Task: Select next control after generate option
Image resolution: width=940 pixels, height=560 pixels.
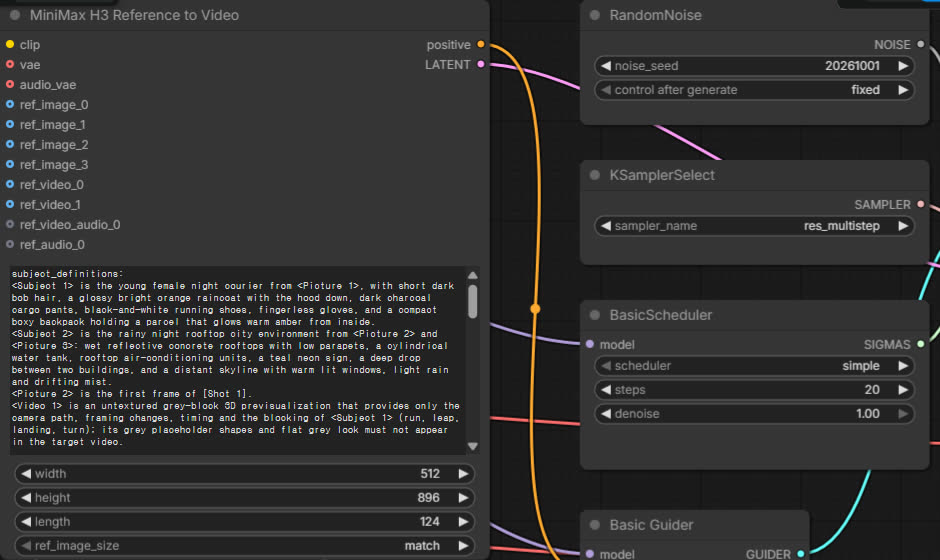Action: (903, 90)
